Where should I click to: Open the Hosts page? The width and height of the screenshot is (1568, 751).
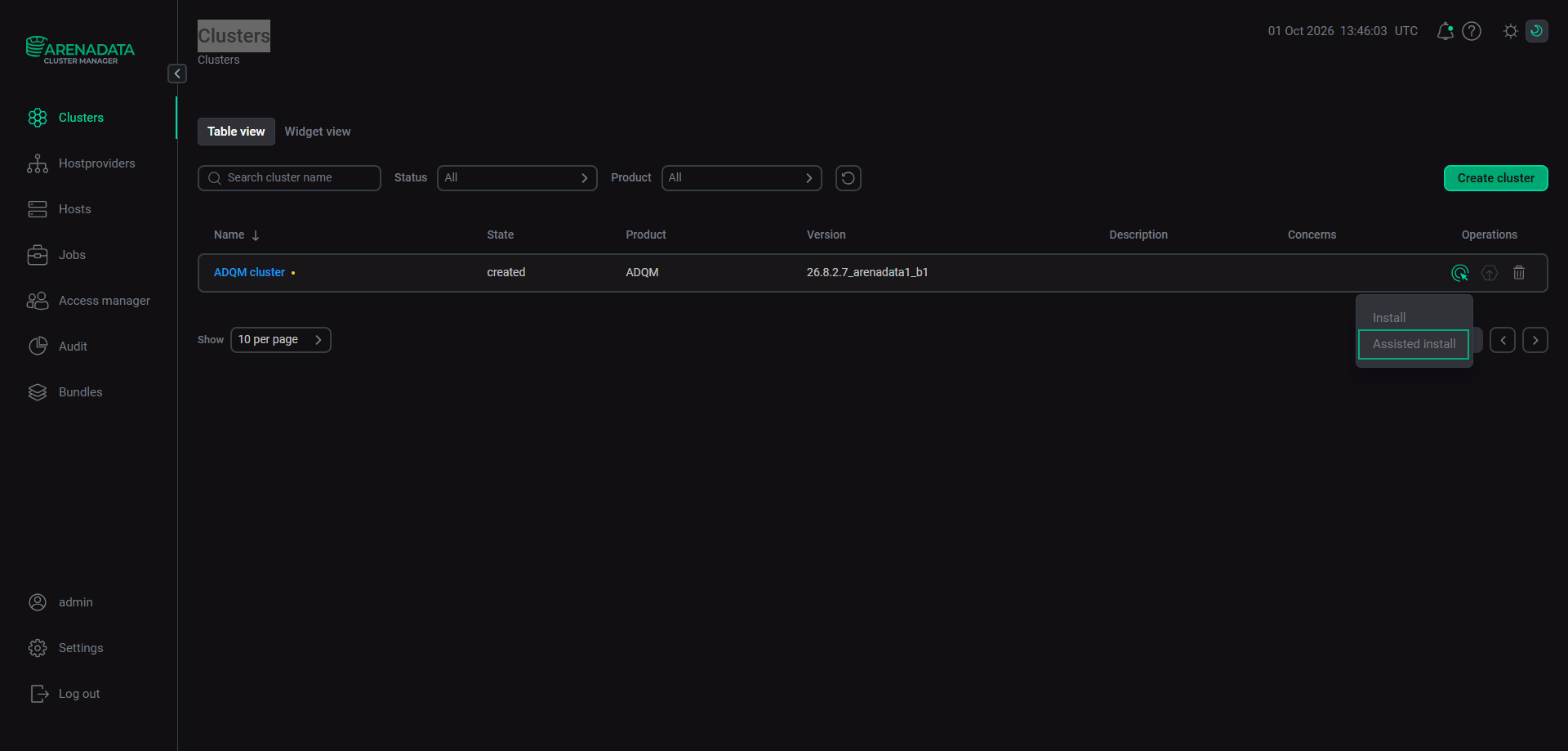pyautogui.click(x=59, y=209)
